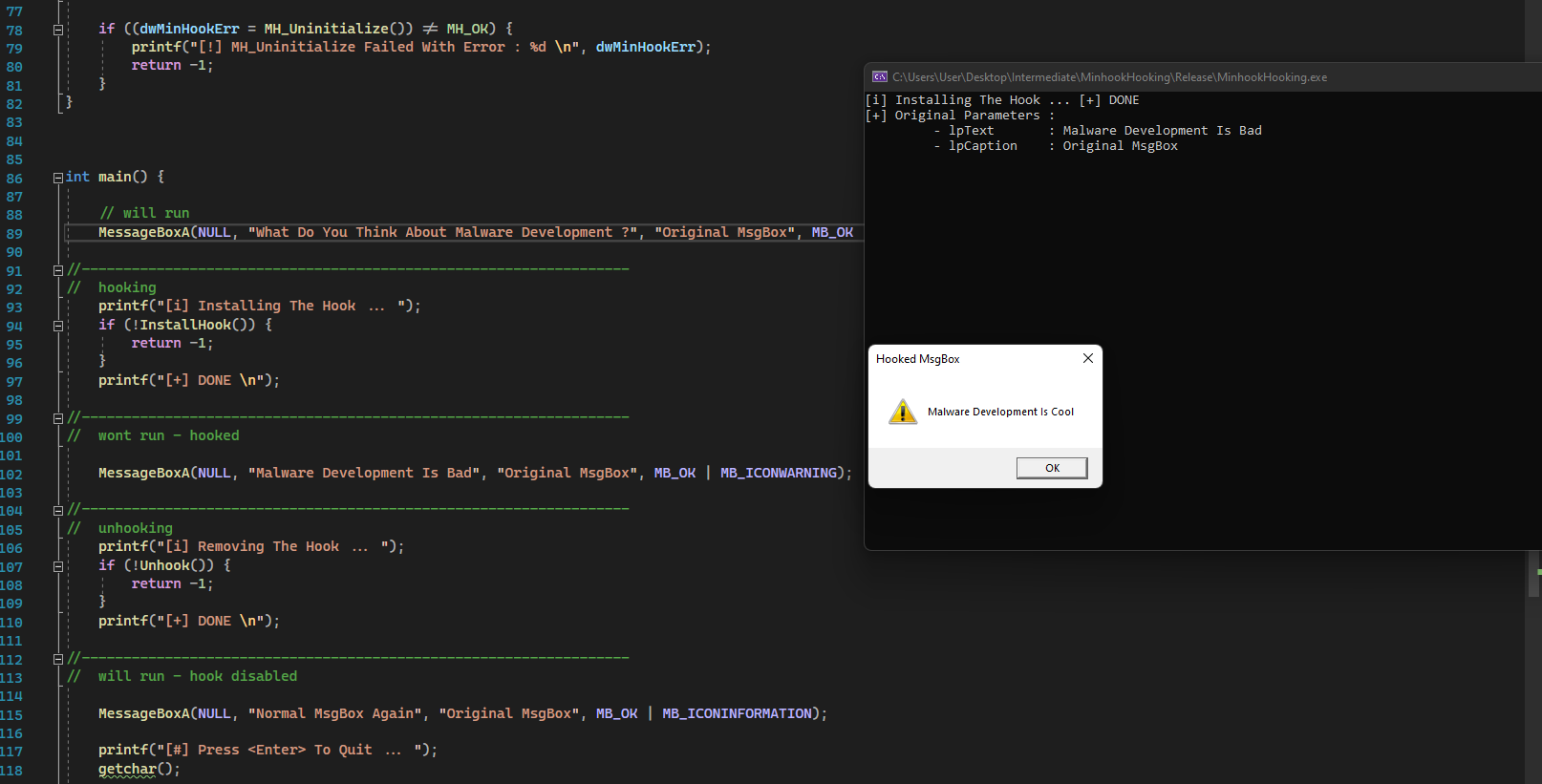Image resolution: width=1542 pixels, height=784 pixels.
Task: Click printf '[+] DONE' on line 110
Action: 189,621
